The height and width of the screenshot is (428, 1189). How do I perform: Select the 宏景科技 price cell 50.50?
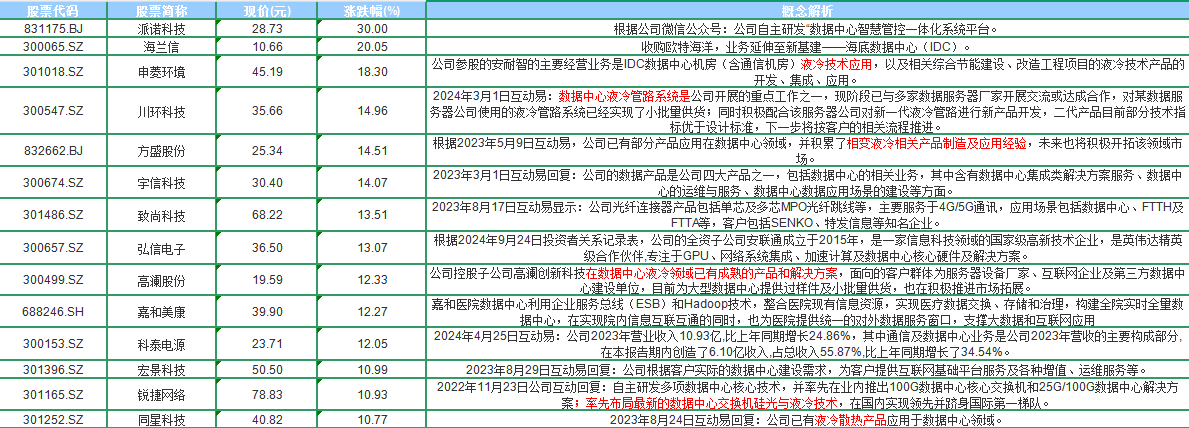coord(266,369)
